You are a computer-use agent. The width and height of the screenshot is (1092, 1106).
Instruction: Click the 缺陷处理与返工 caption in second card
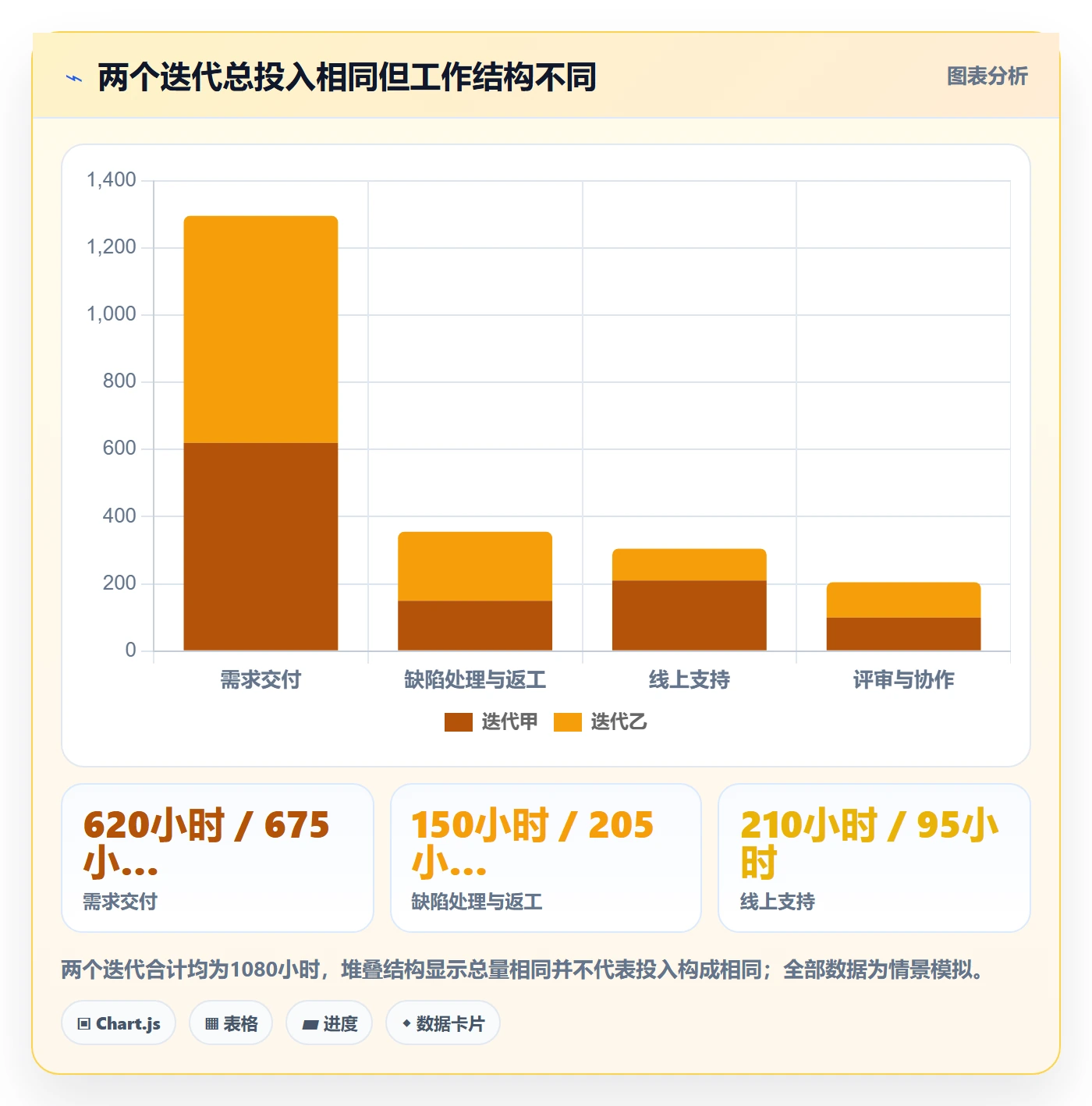tap(477, 902)
